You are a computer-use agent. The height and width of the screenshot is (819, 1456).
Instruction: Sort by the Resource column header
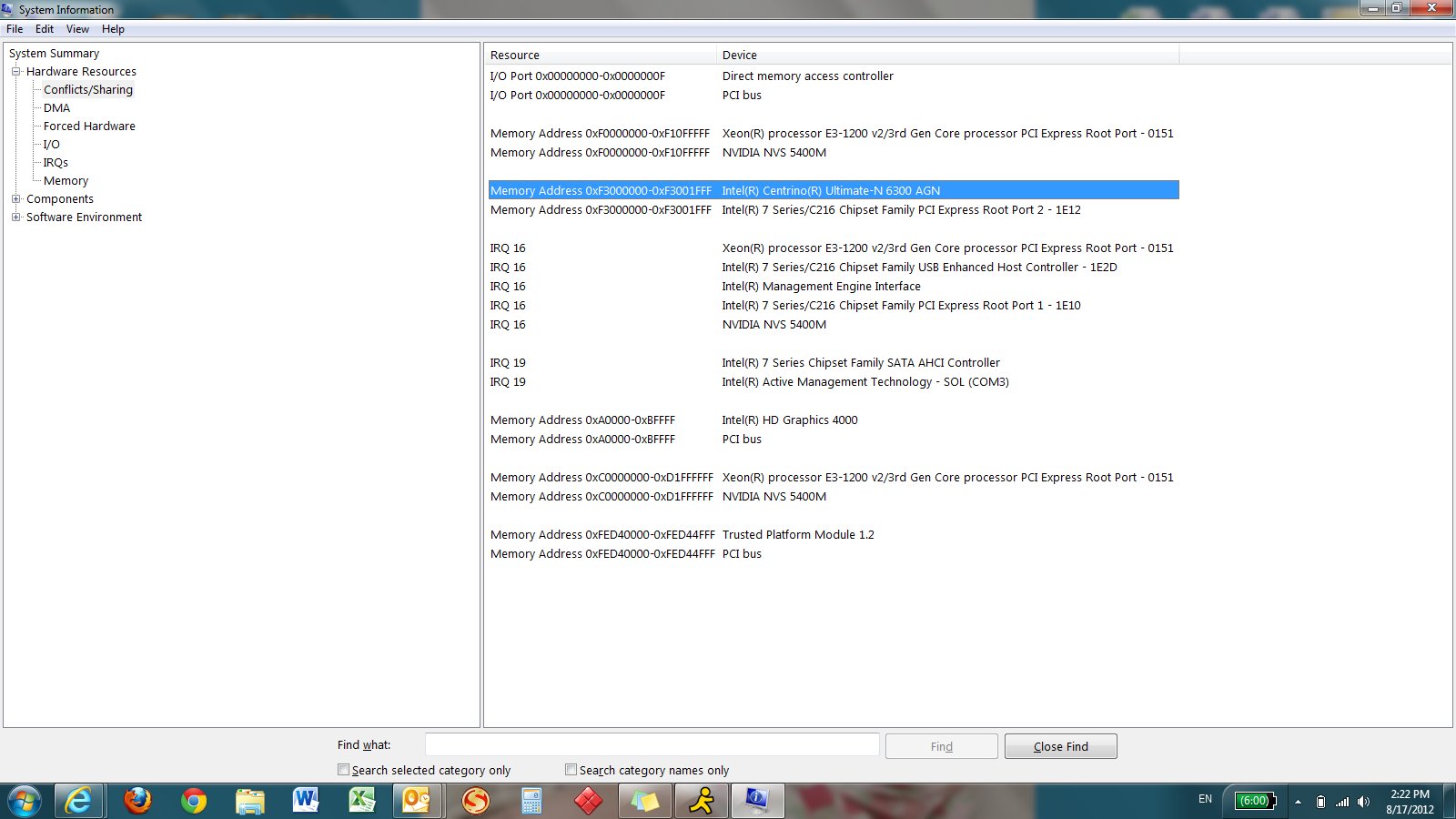(601, 55)
